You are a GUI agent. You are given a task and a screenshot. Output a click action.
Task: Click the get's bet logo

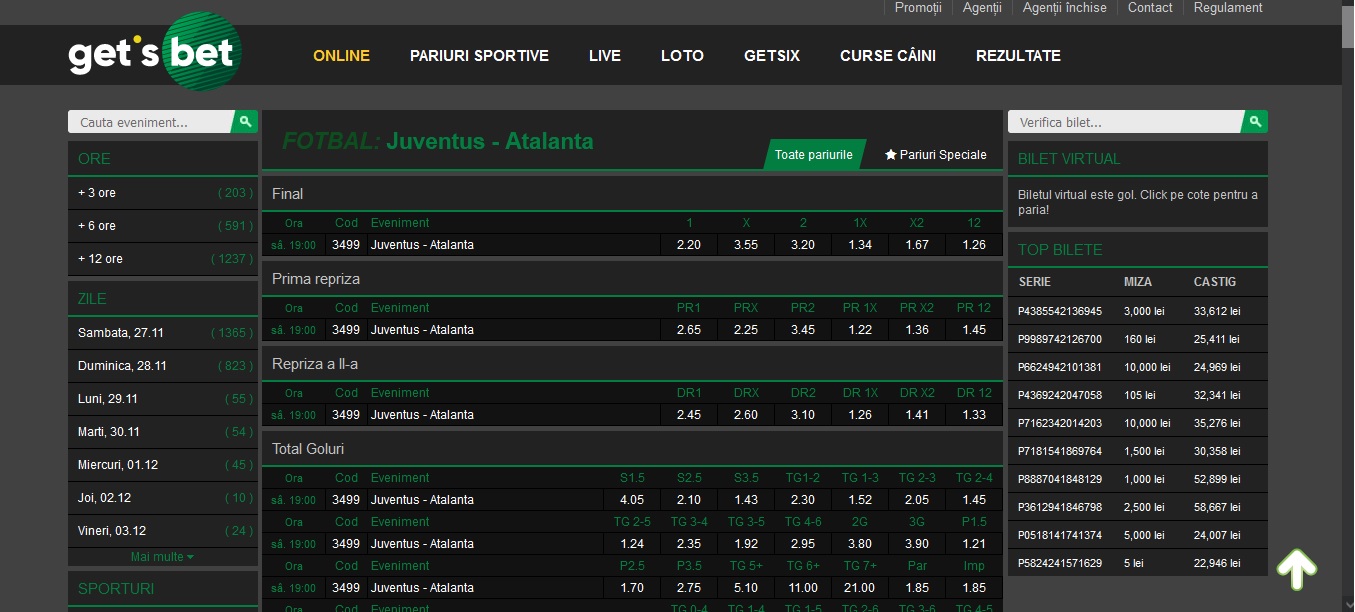coord(155,52)
